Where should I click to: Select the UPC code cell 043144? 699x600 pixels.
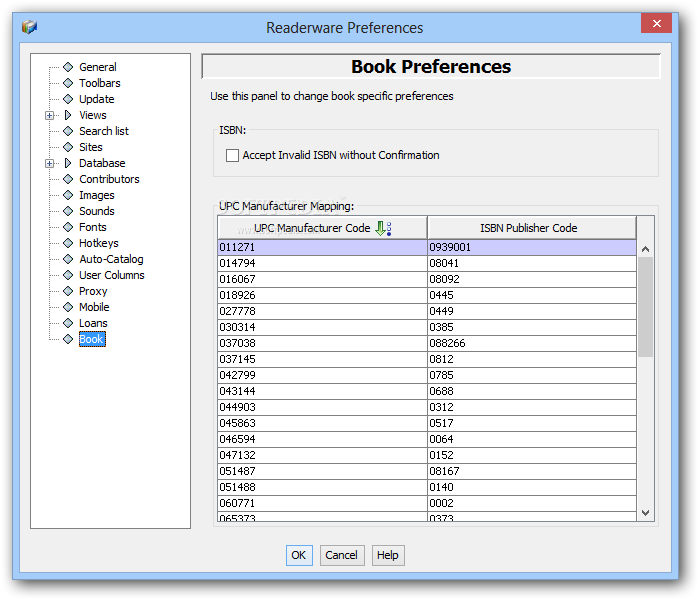point(322,391)
